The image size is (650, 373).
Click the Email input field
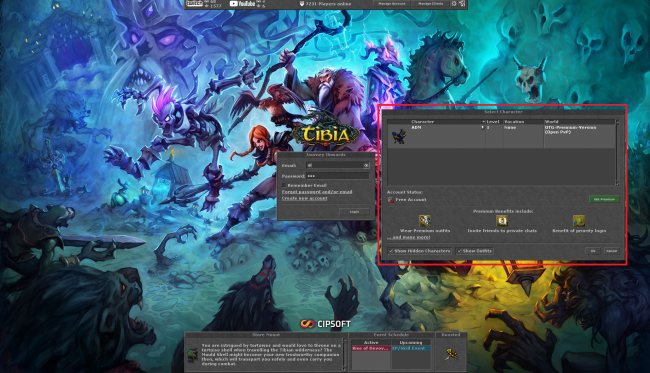tap(337, 165)
